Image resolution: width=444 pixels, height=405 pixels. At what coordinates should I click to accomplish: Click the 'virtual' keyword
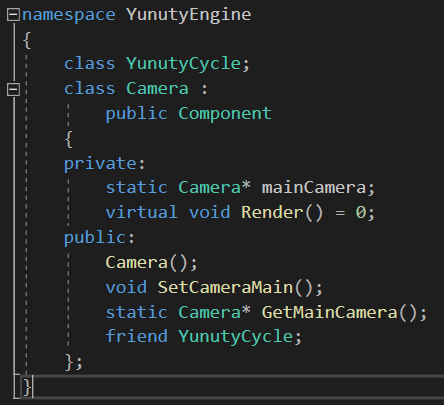(141, 213)
